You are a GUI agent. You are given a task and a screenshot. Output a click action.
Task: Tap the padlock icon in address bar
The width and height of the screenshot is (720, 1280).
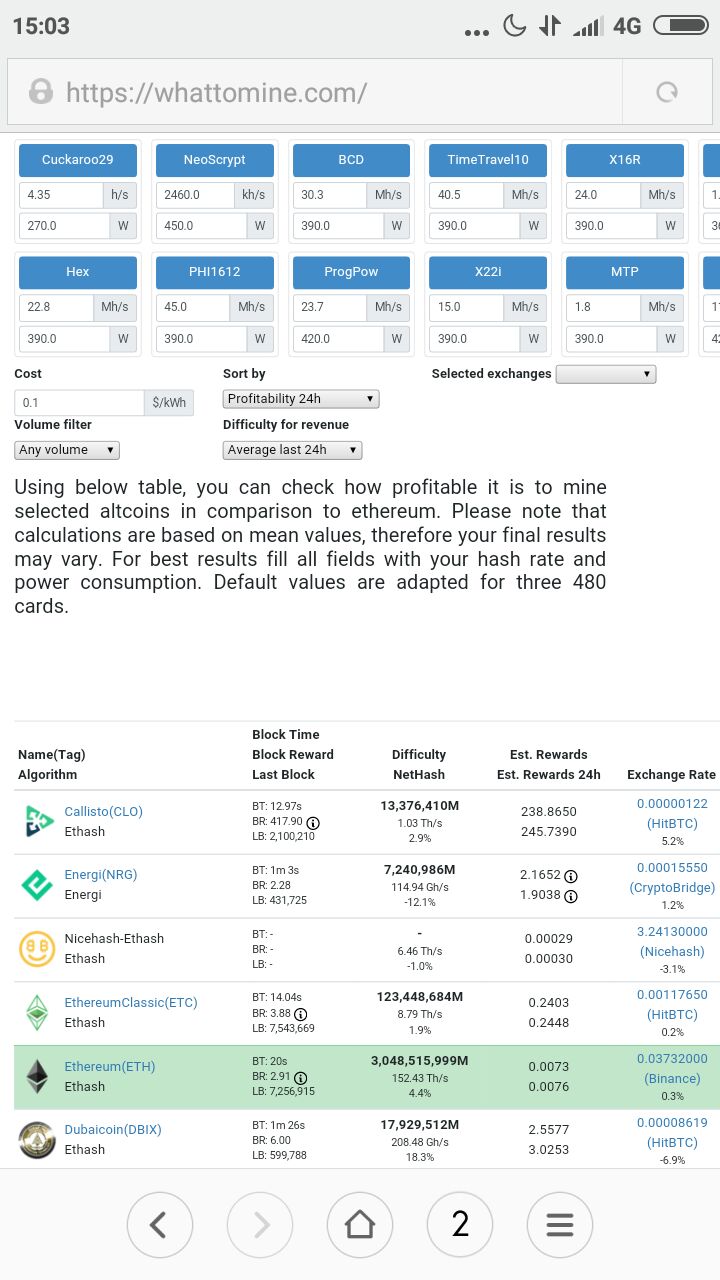(x=41, y=92)
